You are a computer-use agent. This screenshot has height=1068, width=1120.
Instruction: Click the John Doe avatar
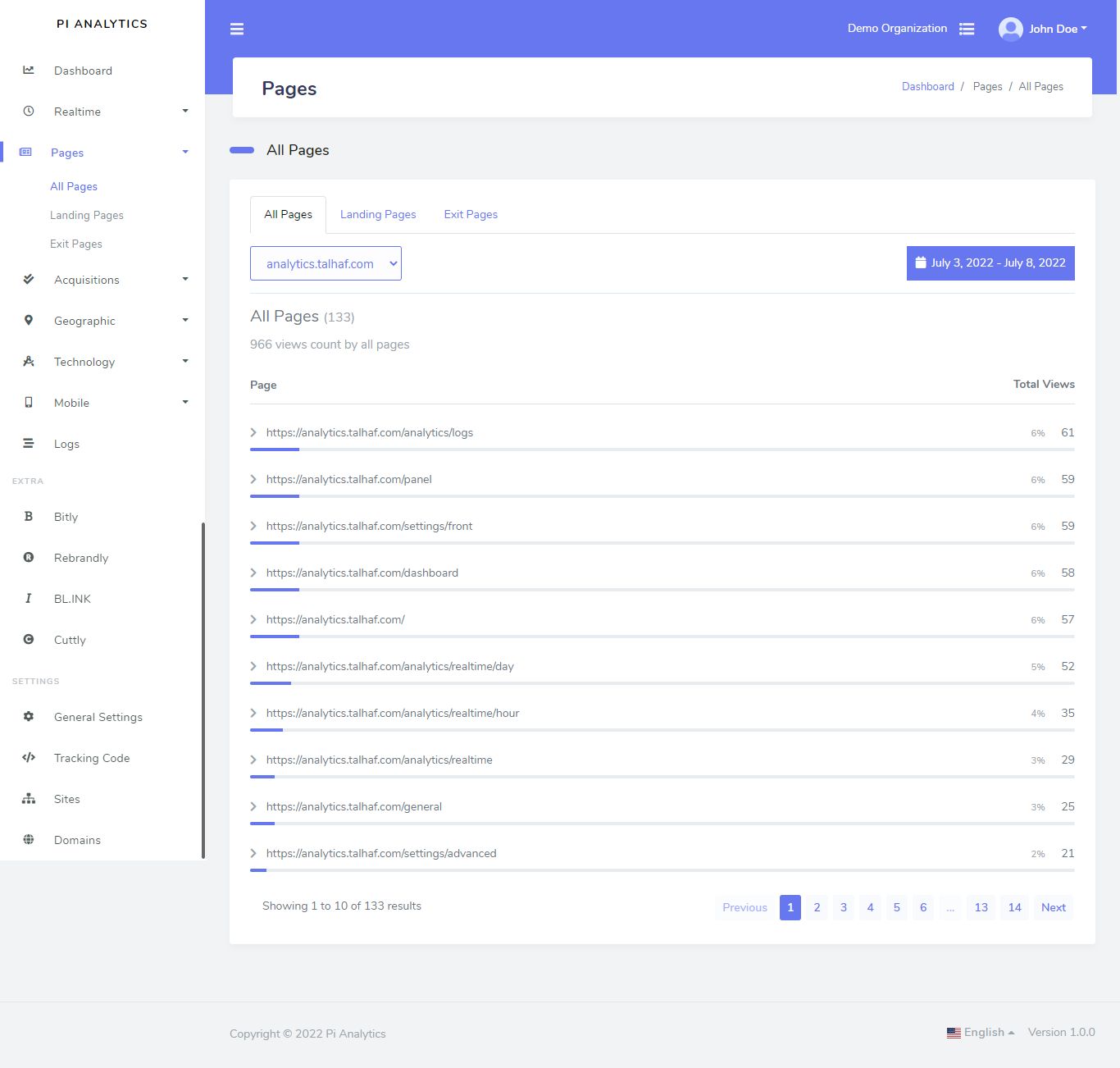pyautogui.click(x=1011, y=30)
